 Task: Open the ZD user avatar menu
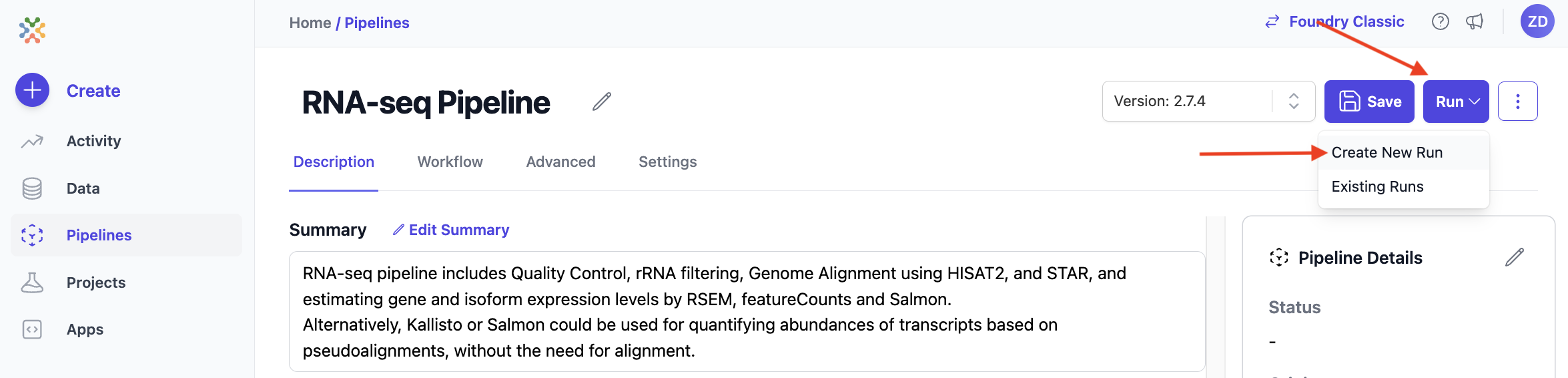click(x=1537, y=21)
